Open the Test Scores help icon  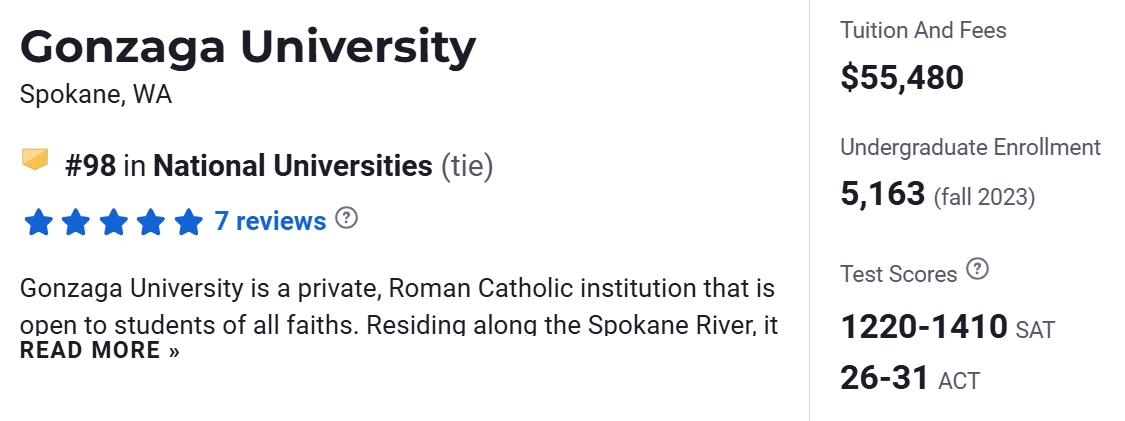(978, 270)
